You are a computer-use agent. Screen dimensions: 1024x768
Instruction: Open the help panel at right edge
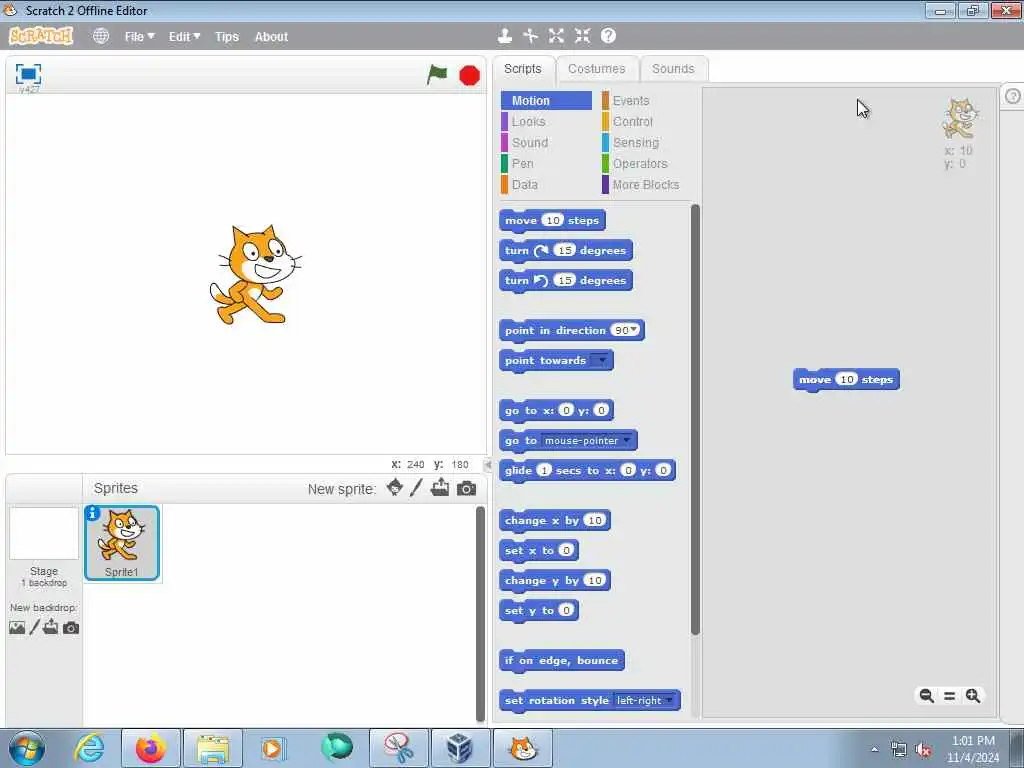coord(1012,97)
